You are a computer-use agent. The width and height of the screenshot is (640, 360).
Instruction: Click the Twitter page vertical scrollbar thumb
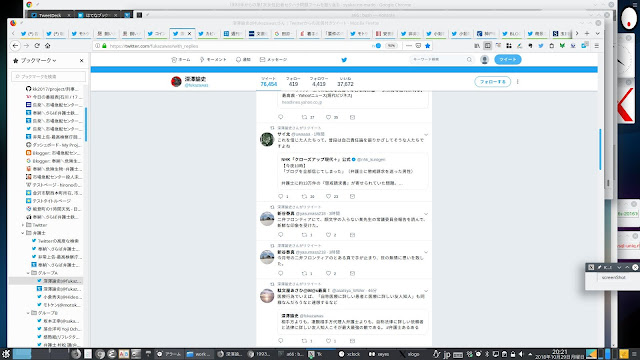click(600, 149)
